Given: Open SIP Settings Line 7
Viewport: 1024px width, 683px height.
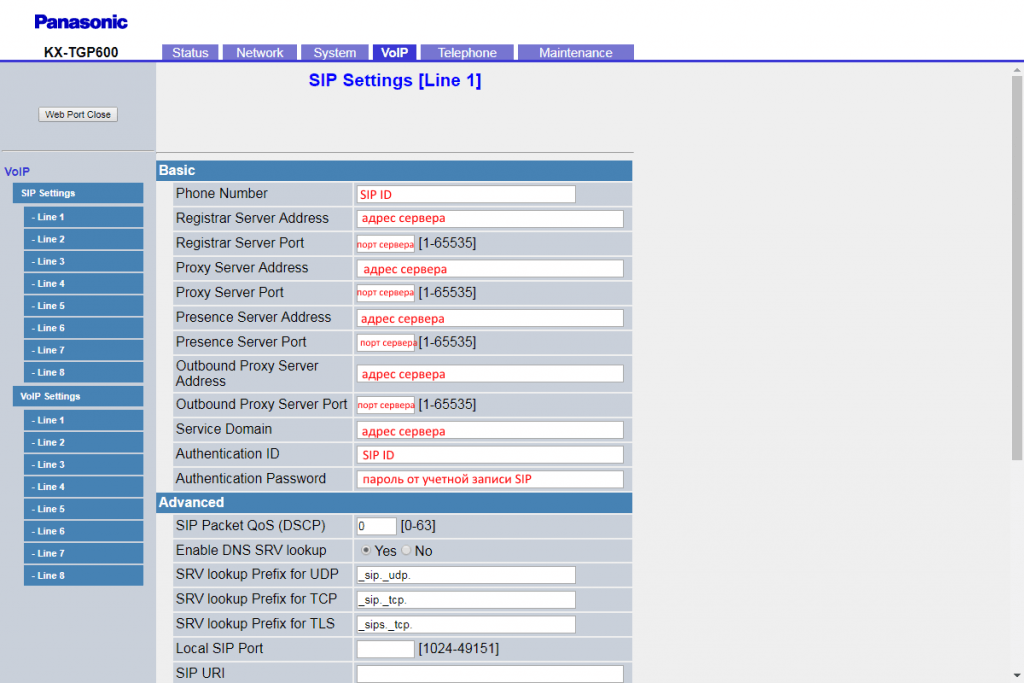Looking at the screenshot, I should 84,350.
